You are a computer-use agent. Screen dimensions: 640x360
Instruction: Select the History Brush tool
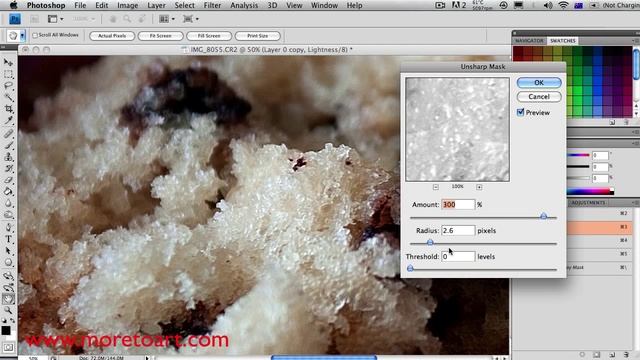(8, 168)
